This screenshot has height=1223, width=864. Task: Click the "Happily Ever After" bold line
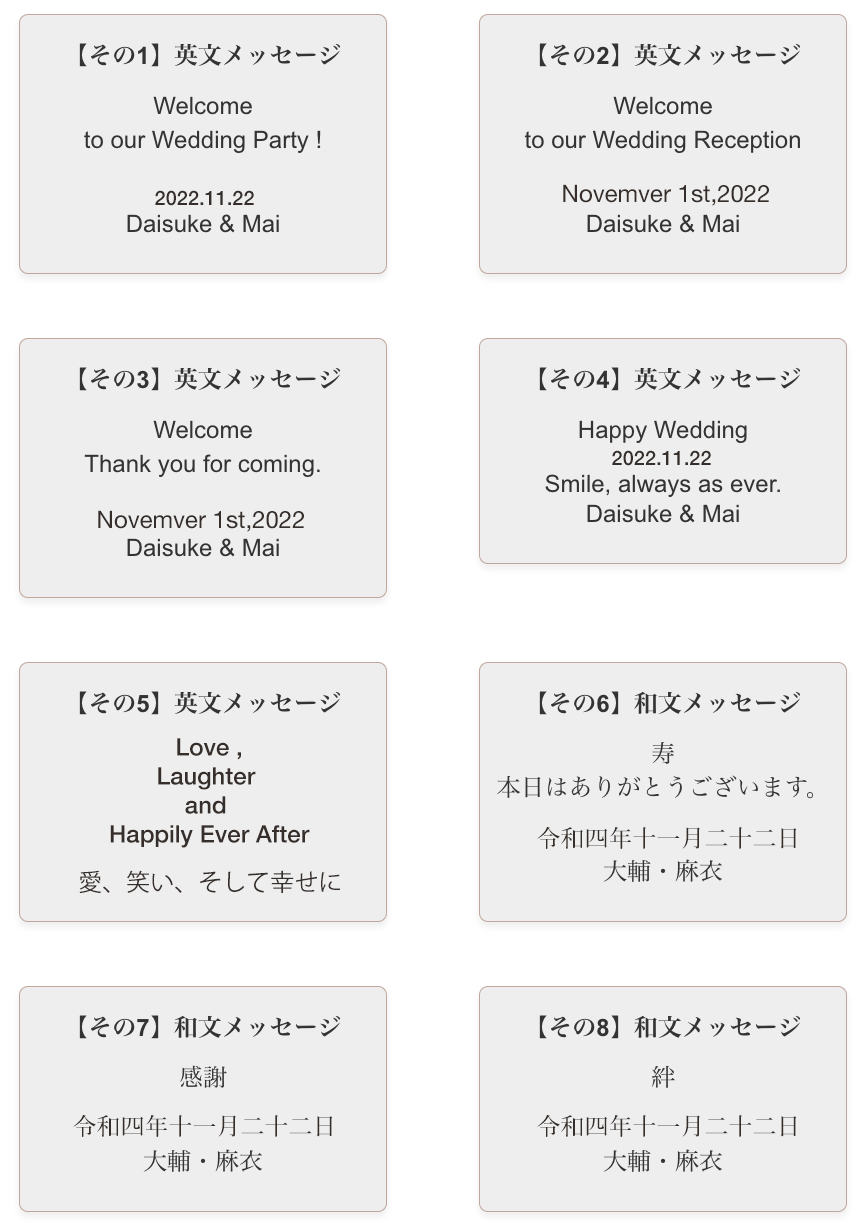click(209, 834)
